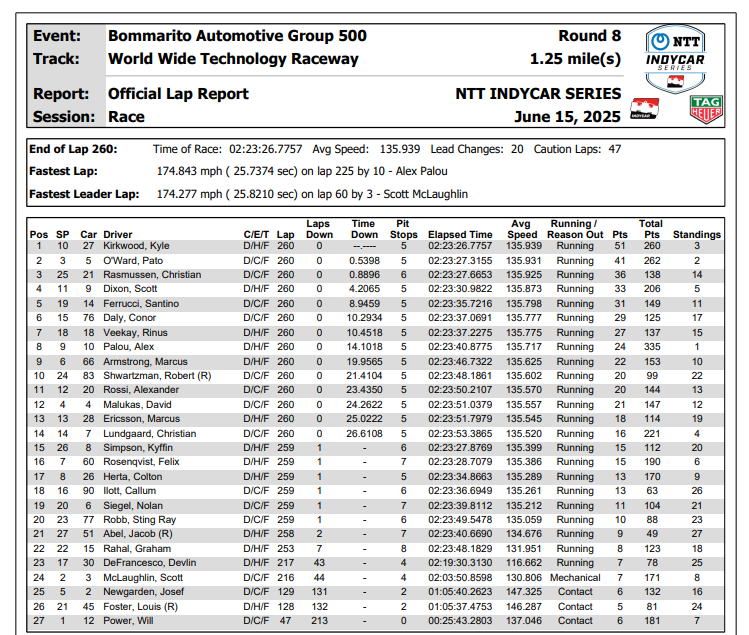
Task: Select driver Armstrong, Marcus
Action: point(145,362)
